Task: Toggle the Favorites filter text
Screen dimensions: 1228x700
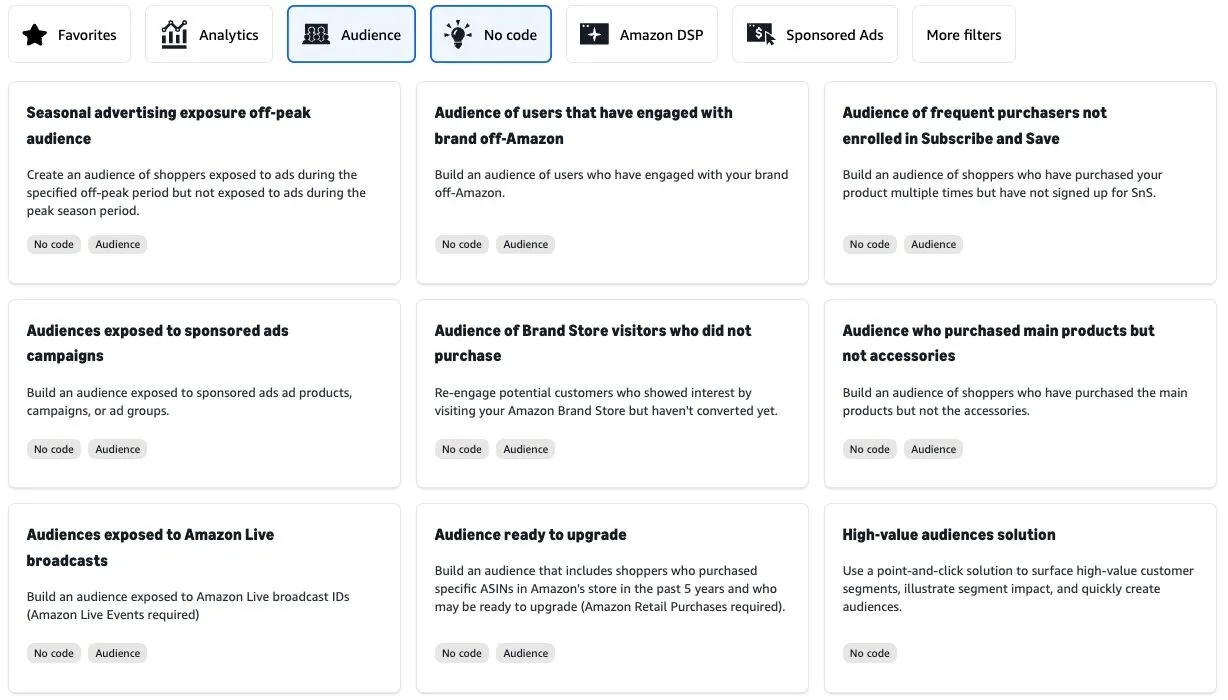Action: 87,35
